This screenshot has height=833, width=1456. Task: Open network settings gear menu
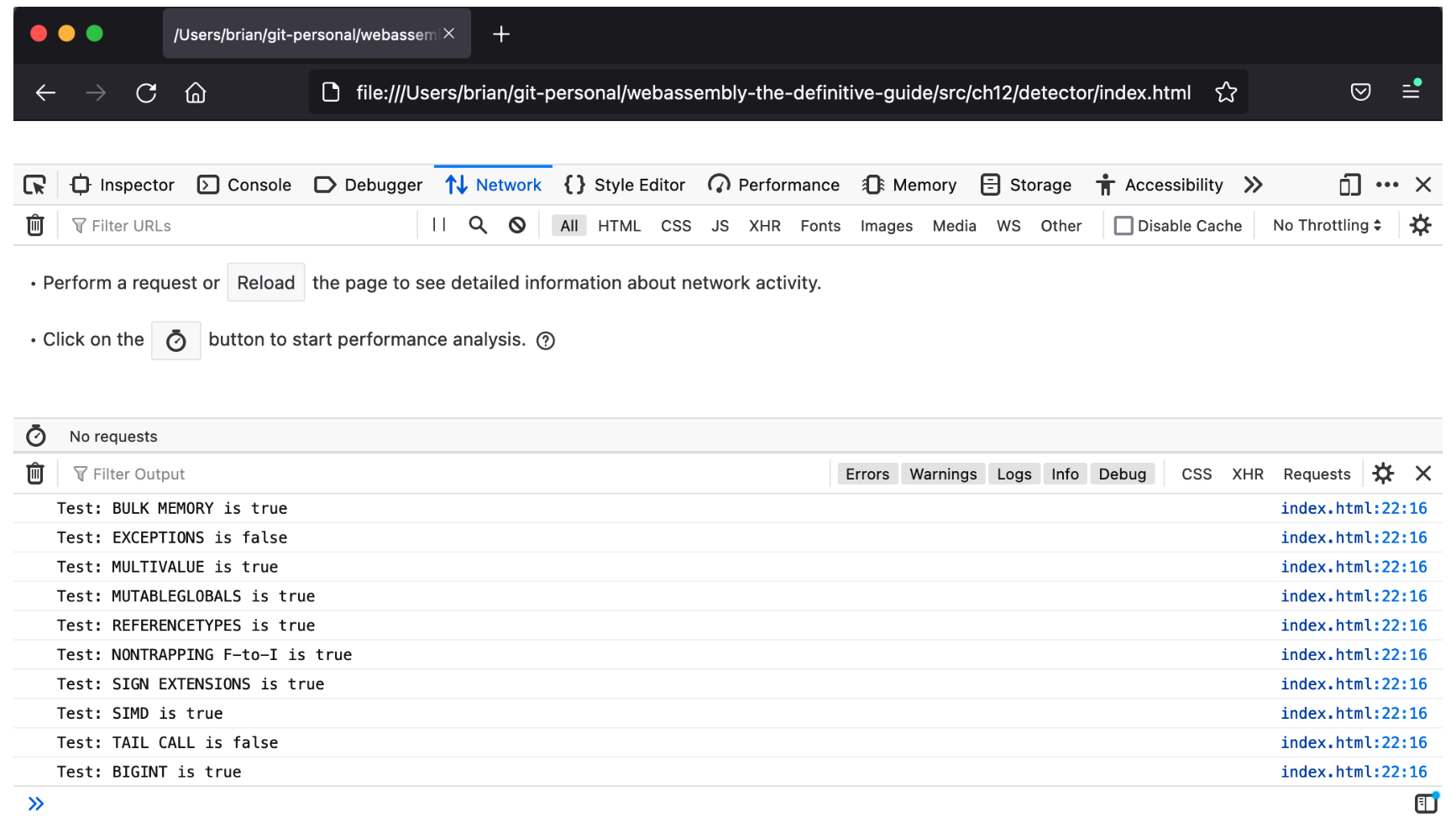tap(1421, 225)
